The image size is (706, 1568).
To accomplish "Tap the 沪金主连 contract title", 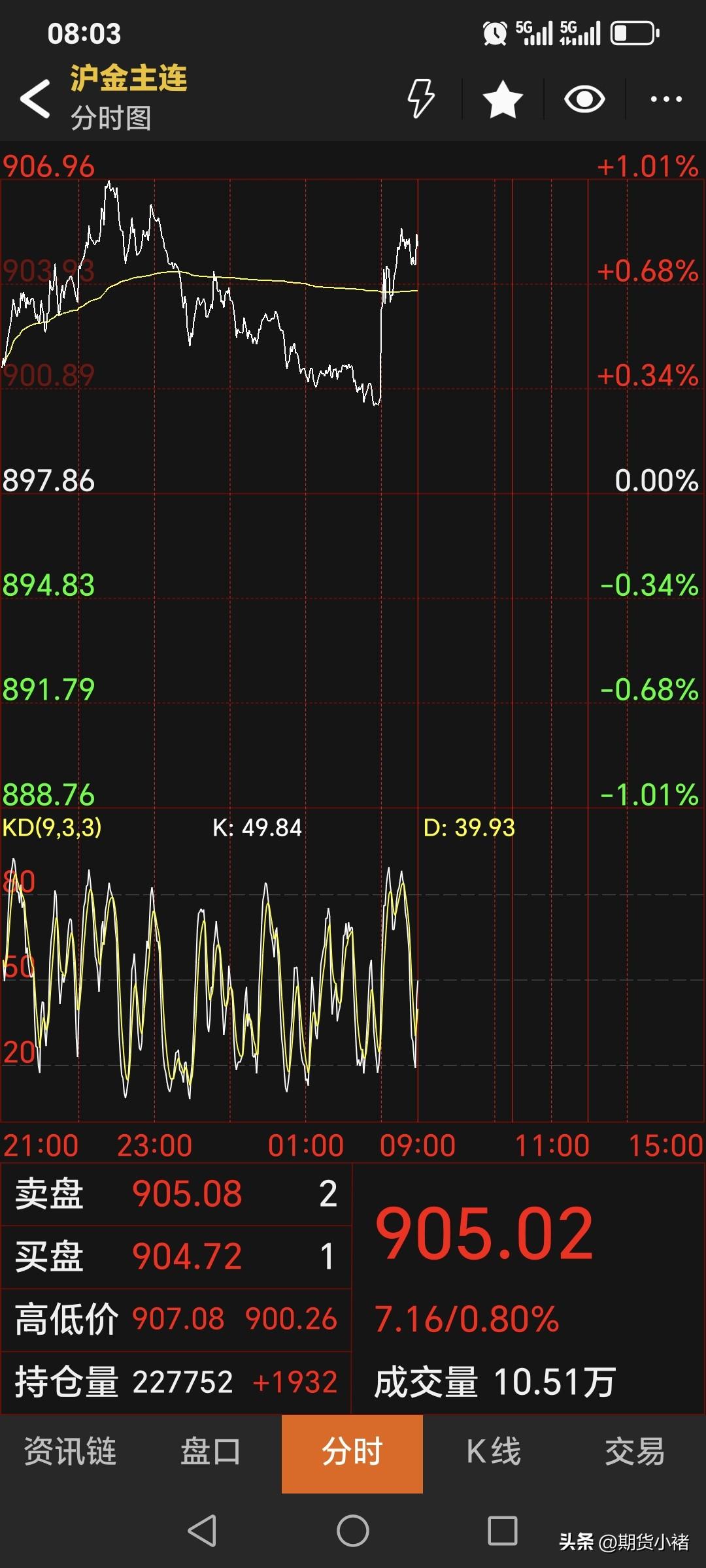I will 129,78.
